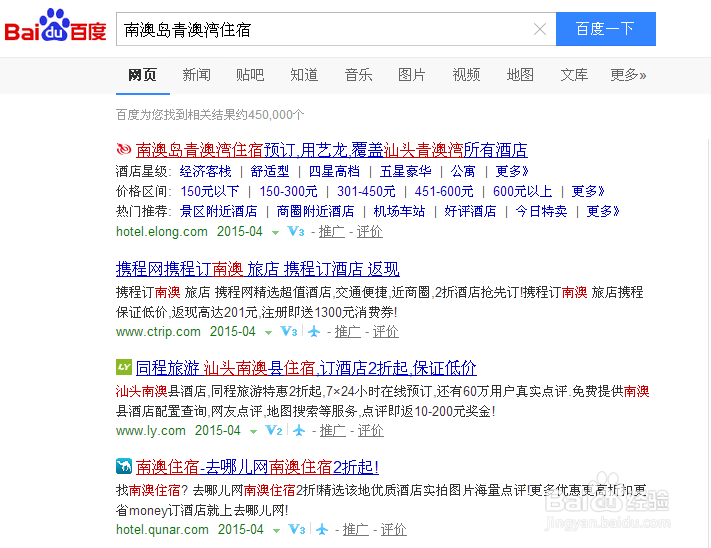Click 推广 on the hotel.elong.com result

tap(331, 232)
